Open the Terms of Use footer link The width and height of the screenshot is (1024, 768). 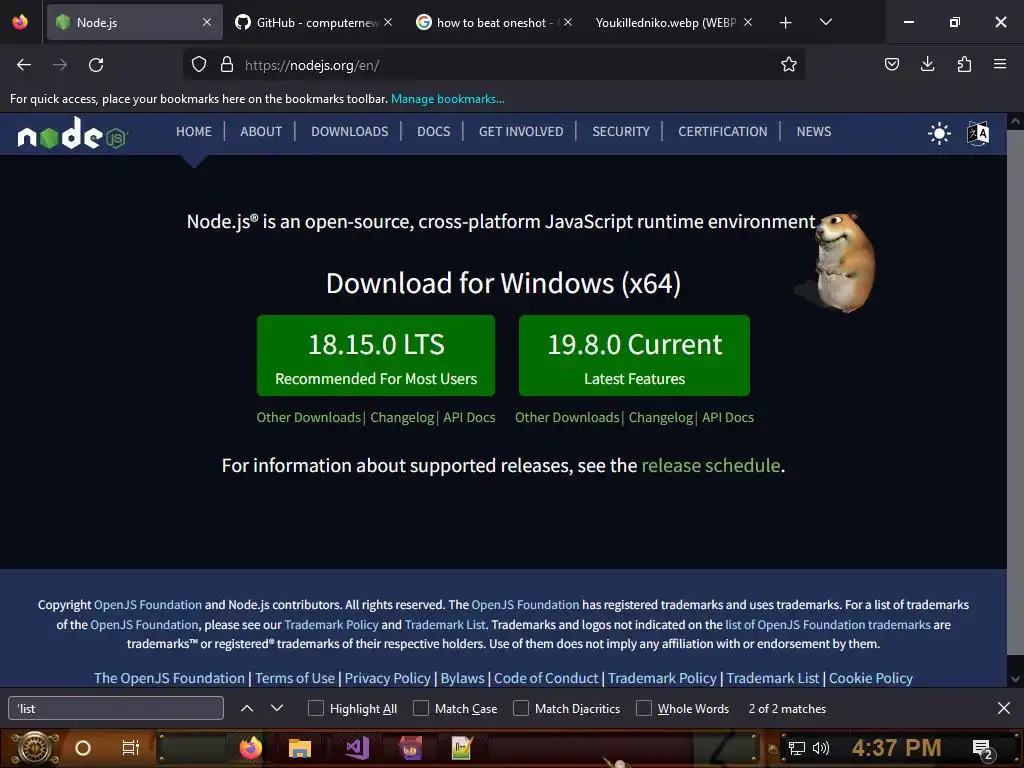(x=295, y=678)
